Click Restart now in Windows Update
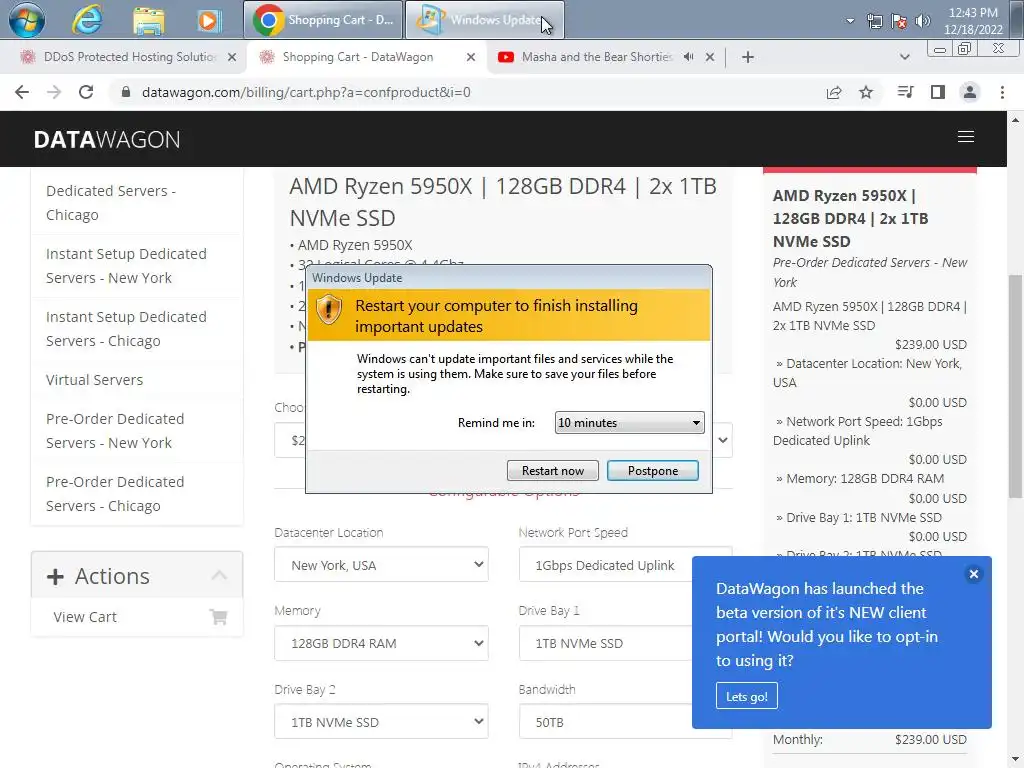This screenshot has width=1024, height=768. click(x=552, y=471)
